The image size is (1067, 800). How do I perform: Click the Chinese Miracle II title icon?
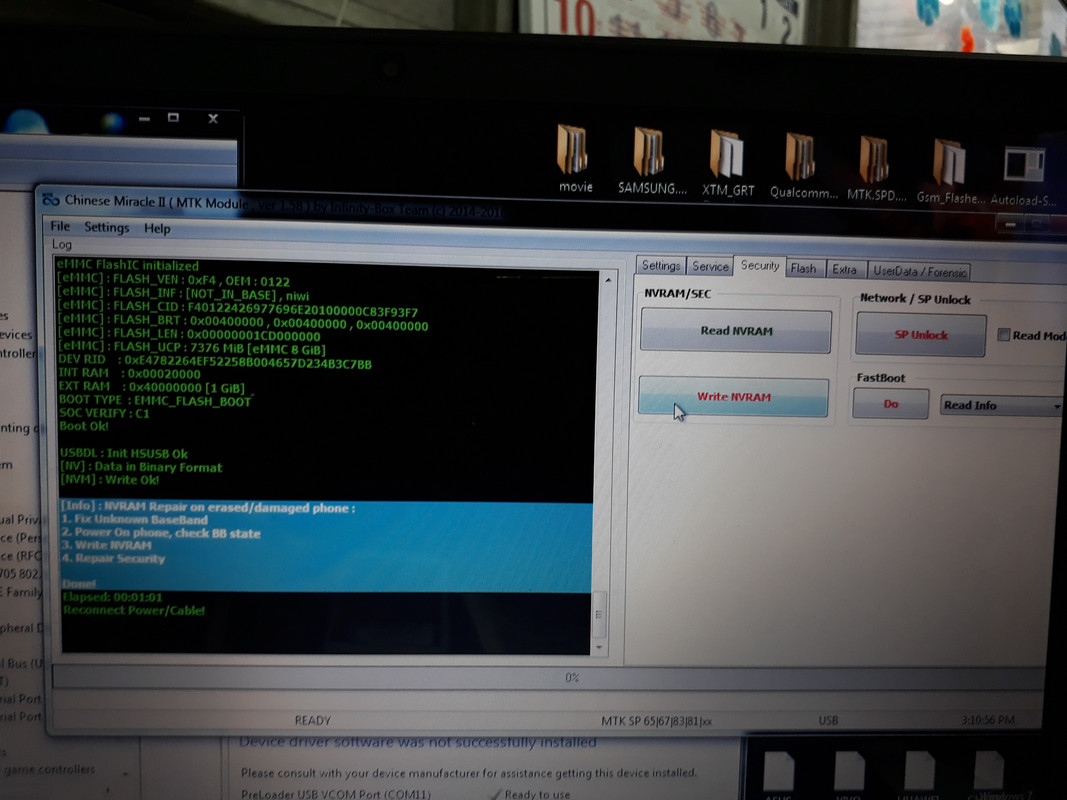(51, 199)
